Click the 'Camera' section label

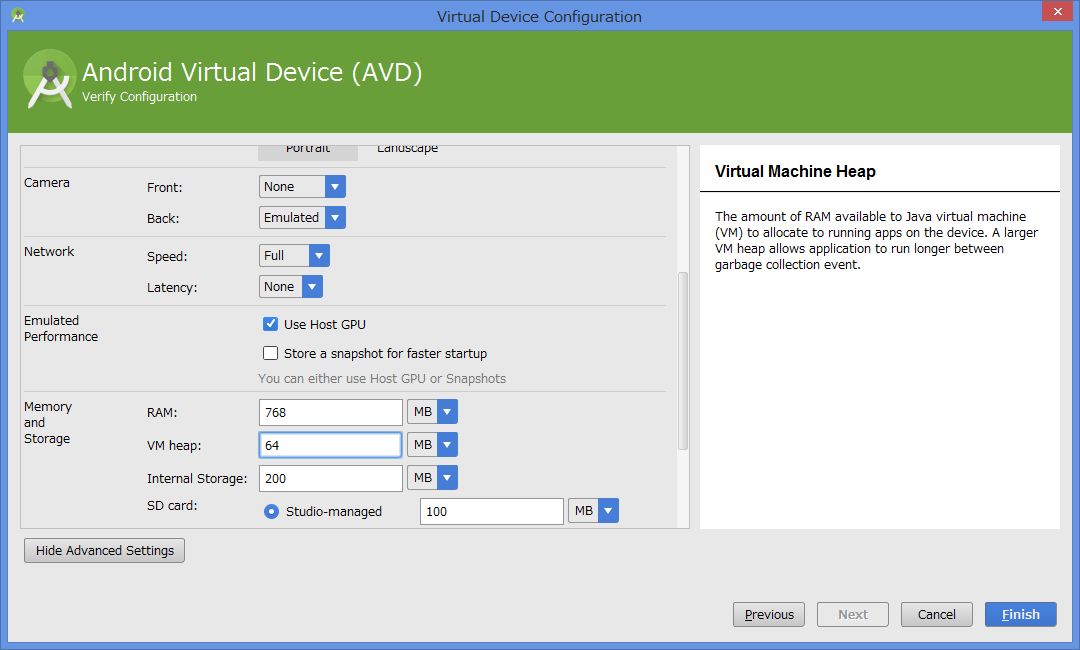click(x=47, y=182)
